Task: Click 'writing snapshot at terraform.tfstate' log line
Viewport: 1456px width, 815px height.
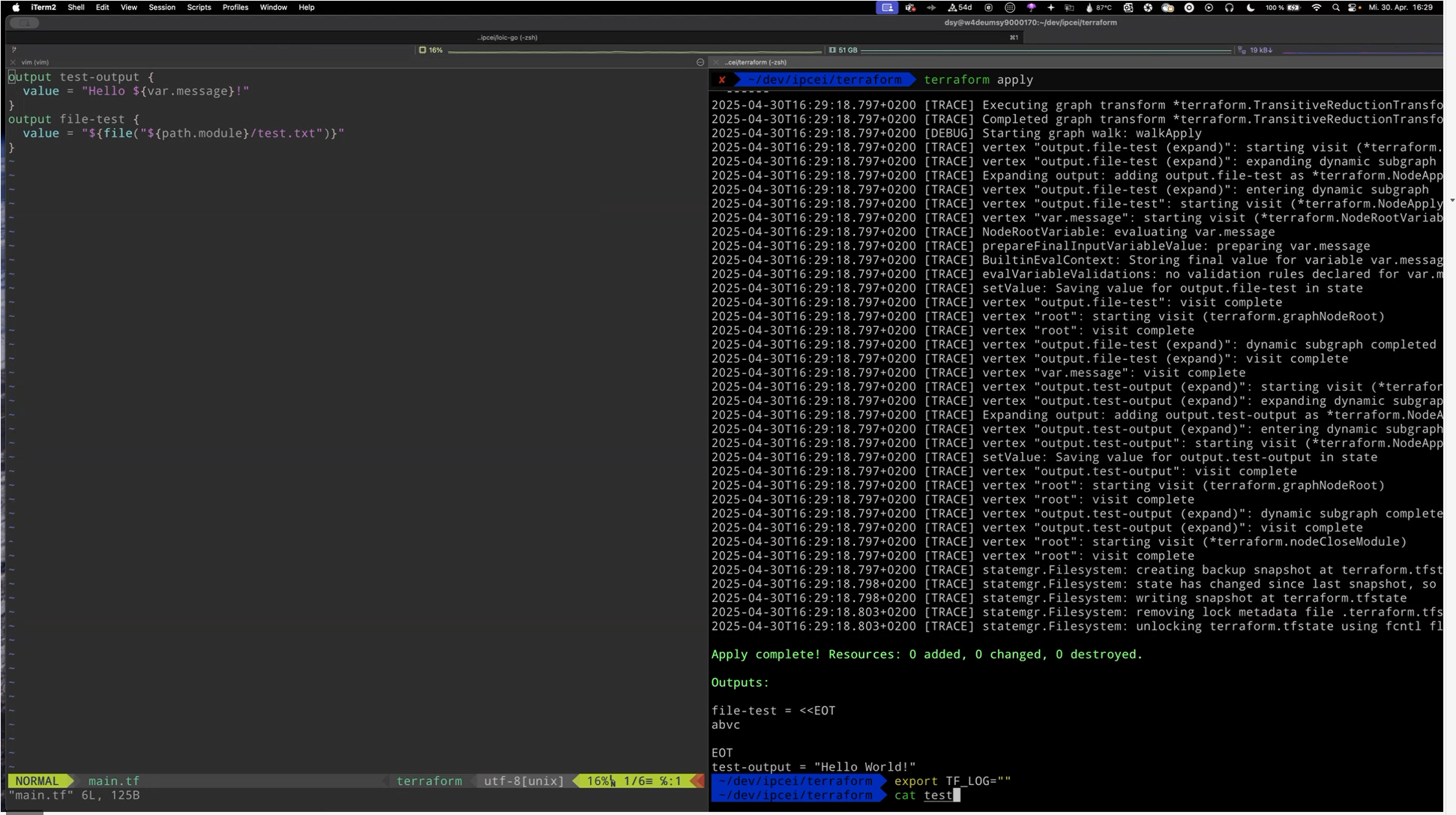Action: click(x=1059, y=598)
